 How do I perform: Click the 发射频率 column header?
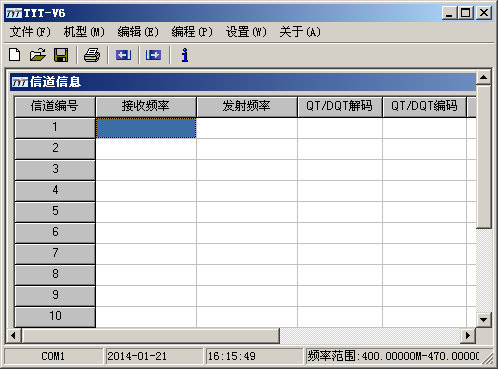click(x=247, y=107)
